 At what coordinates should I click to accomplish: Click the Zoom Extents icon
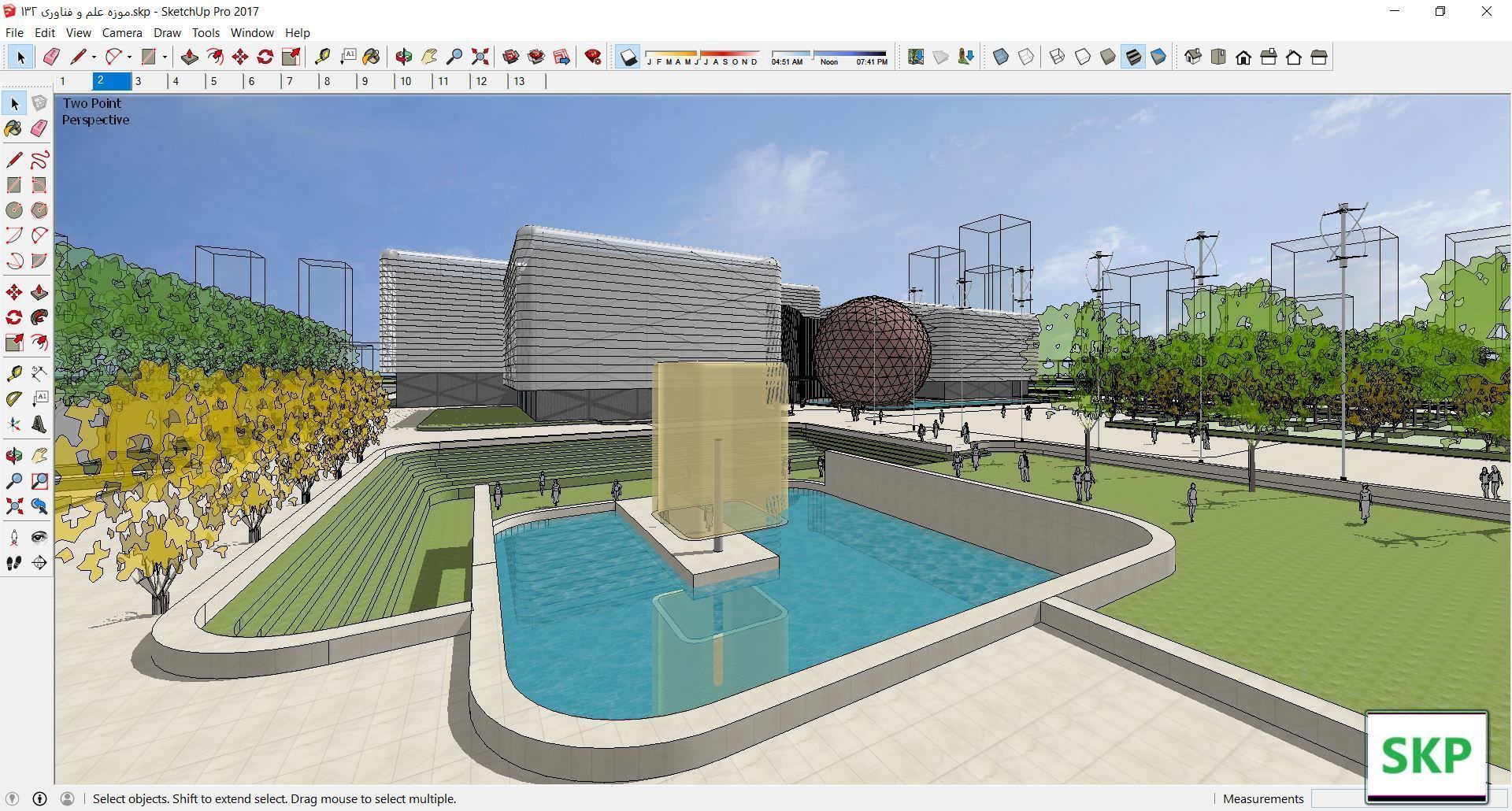(x=480, y=56)
